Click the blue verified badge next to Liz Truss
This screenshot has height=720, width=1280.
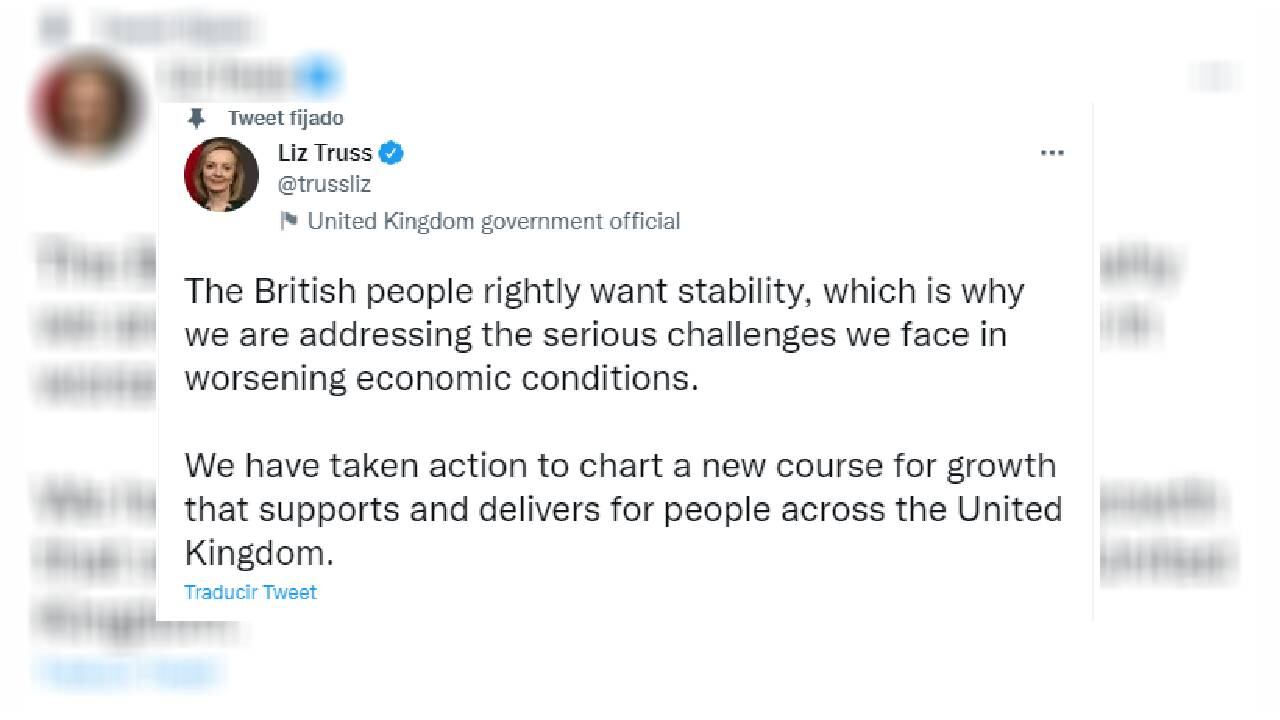coord(389,152)
